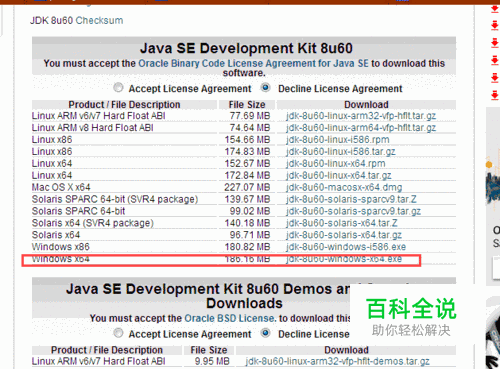Download jdk-8u60-solaris-x64.tar.gz
Image resolution: width=500 pixels, height=369 pixels.
[x=344, y=235]
